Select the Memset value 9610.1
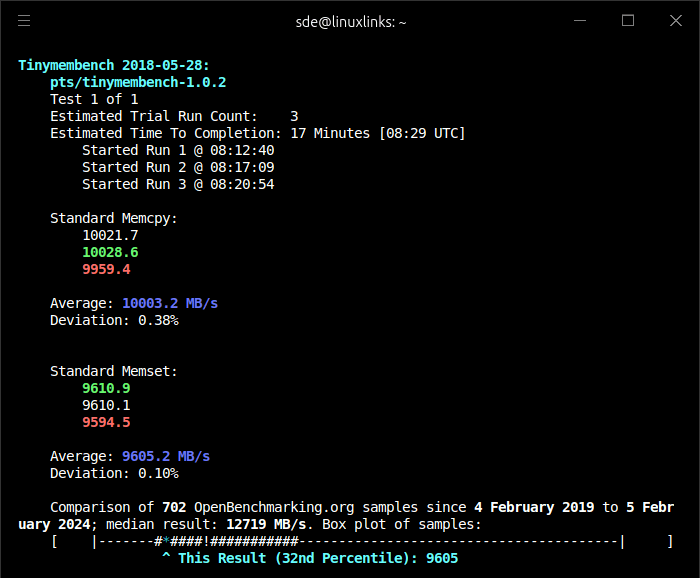 (x=106, y=405)
